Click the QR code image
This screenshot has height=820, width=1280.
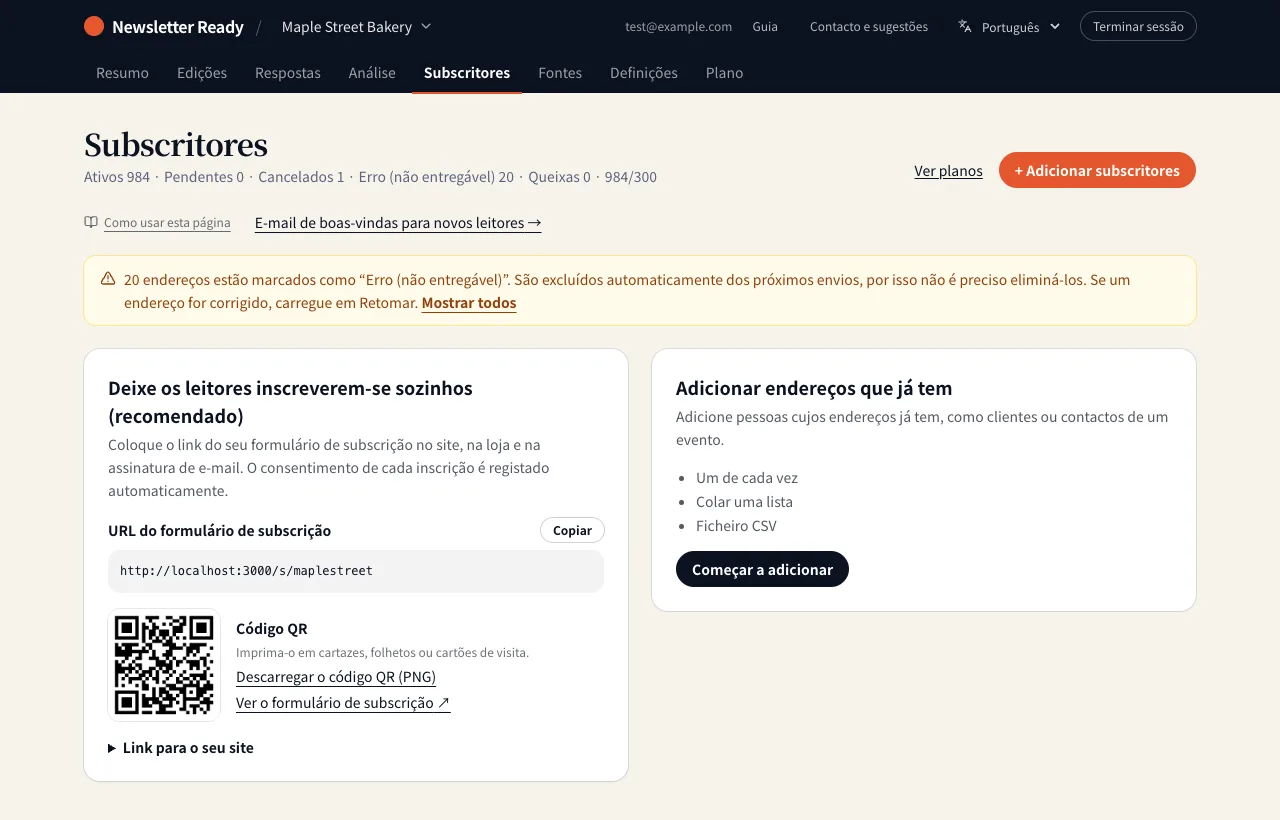(164, 665)
